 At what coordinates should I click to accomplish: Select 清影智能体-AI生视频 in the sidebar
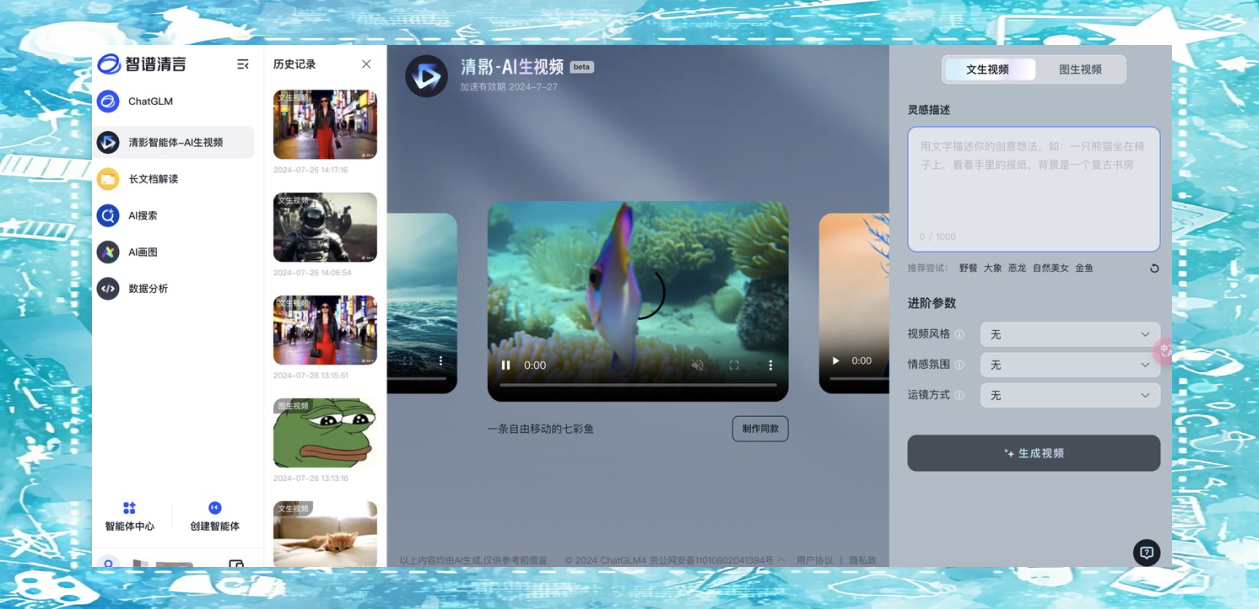coord(174,142)
